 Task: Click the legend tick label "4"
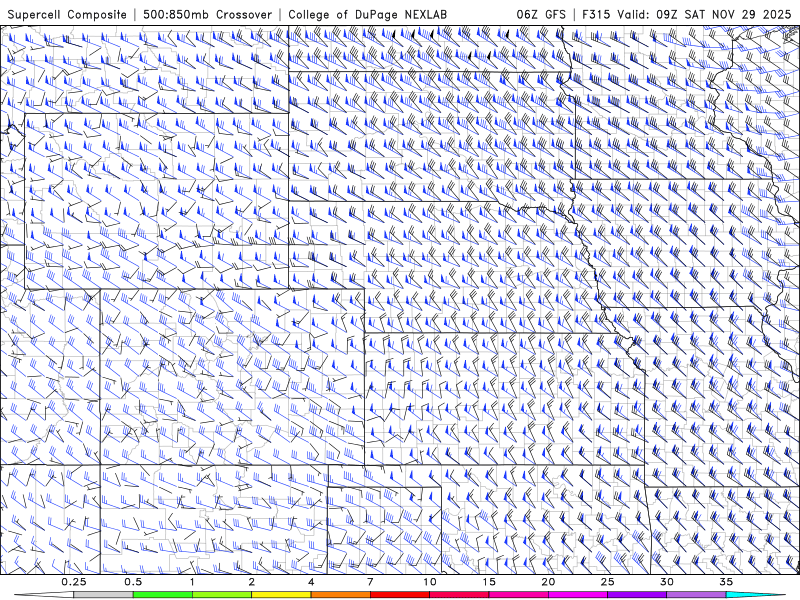coord(311,582)
